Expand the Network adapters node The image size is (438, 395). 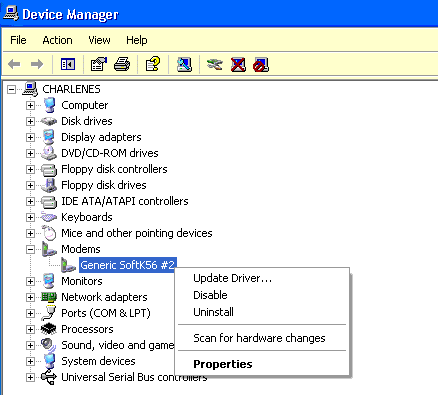tap(30, 297)
